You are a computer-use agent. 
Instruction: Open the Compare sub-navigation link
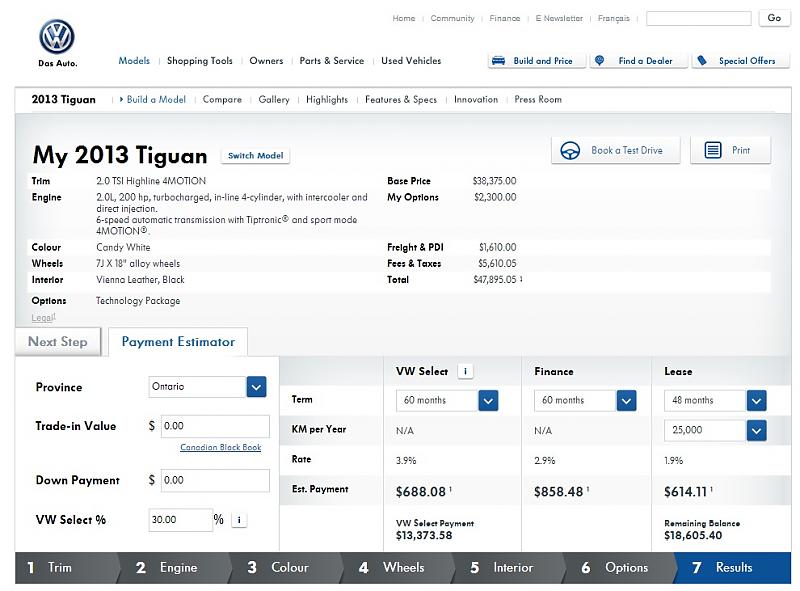(222, 100)
